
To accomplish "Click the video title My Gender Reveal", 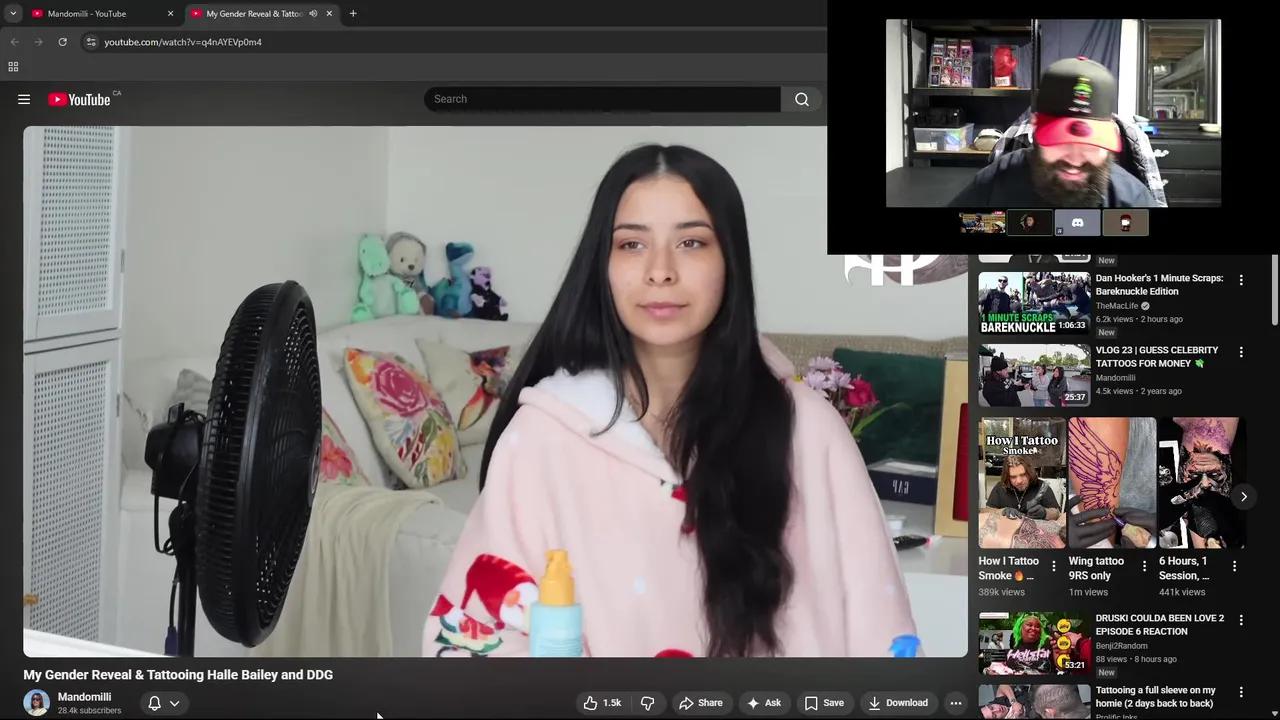I will (178, 675).
